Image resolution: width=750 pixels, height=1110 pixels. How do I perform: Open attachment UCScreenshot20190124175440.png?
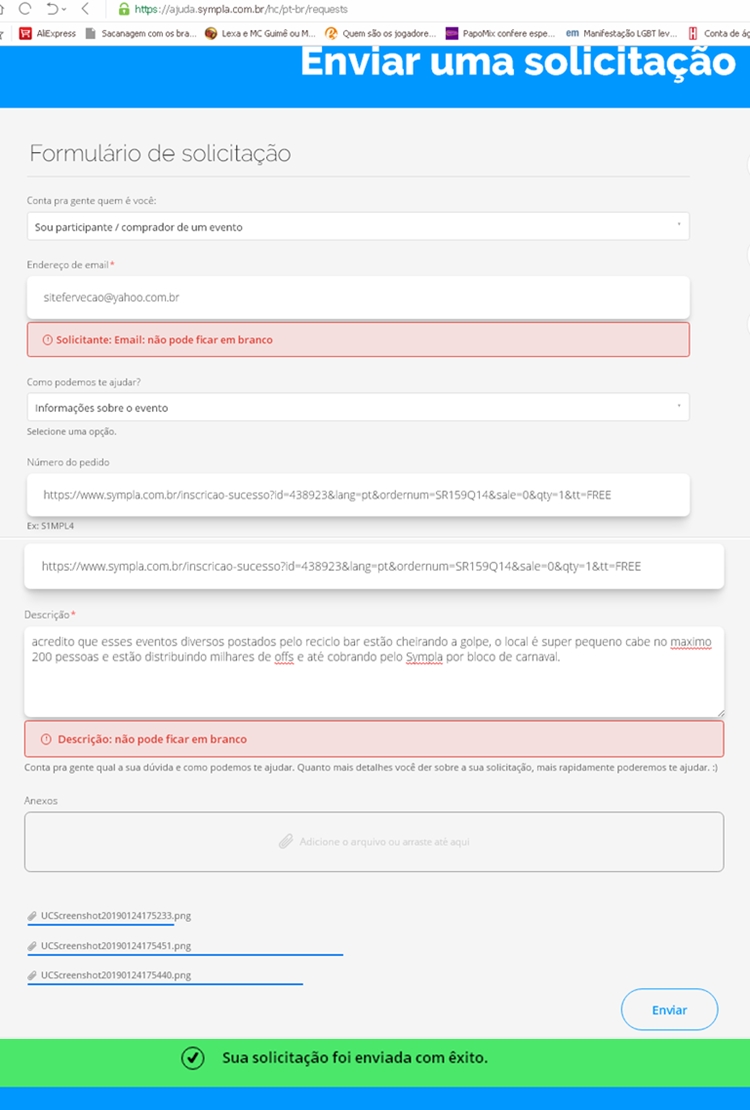tap(115, 975)
